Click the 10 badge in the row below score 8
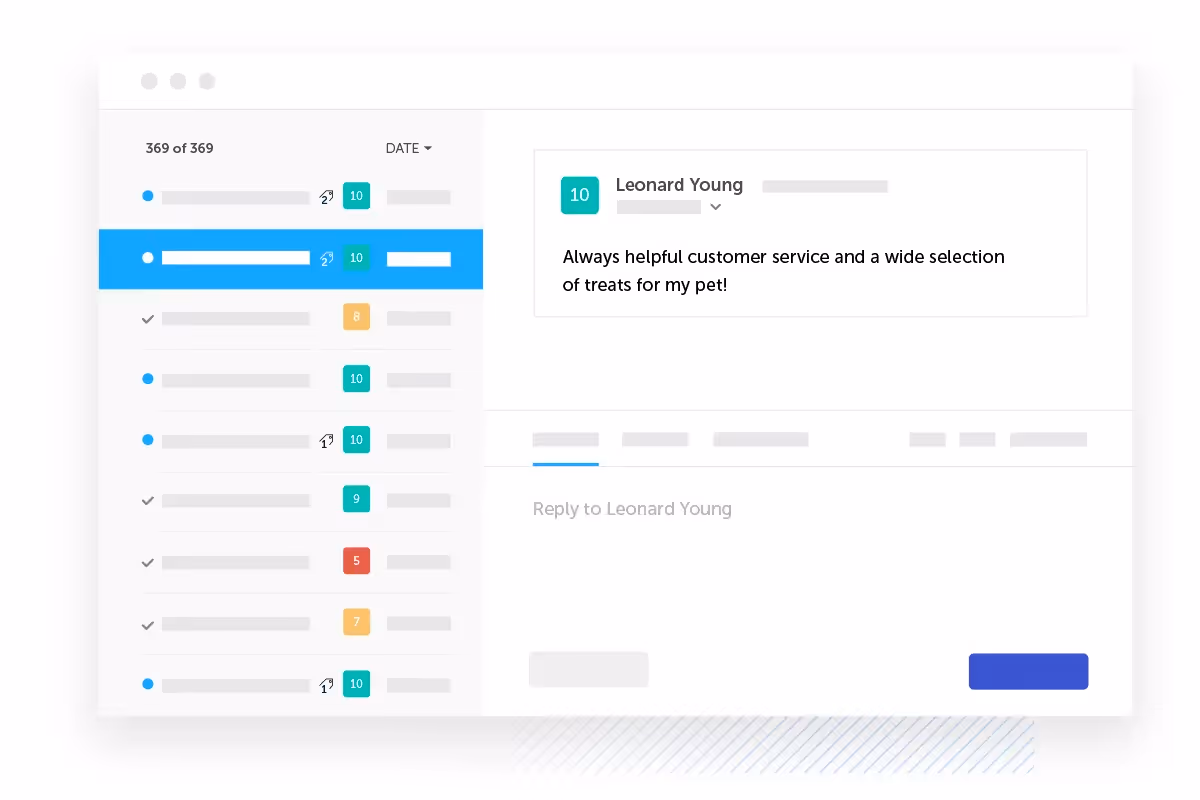 [x=356, y=378]
